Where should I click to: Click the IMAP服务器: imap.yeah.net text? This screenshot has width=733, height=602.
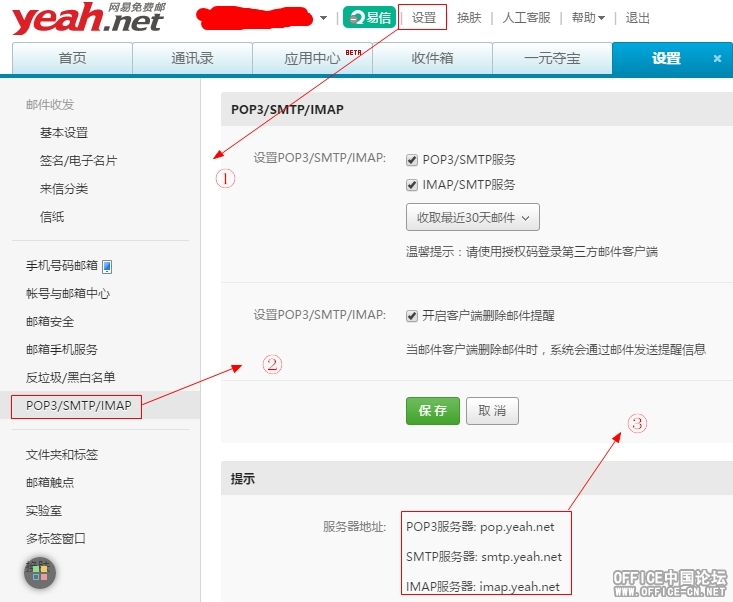point(483,587)
